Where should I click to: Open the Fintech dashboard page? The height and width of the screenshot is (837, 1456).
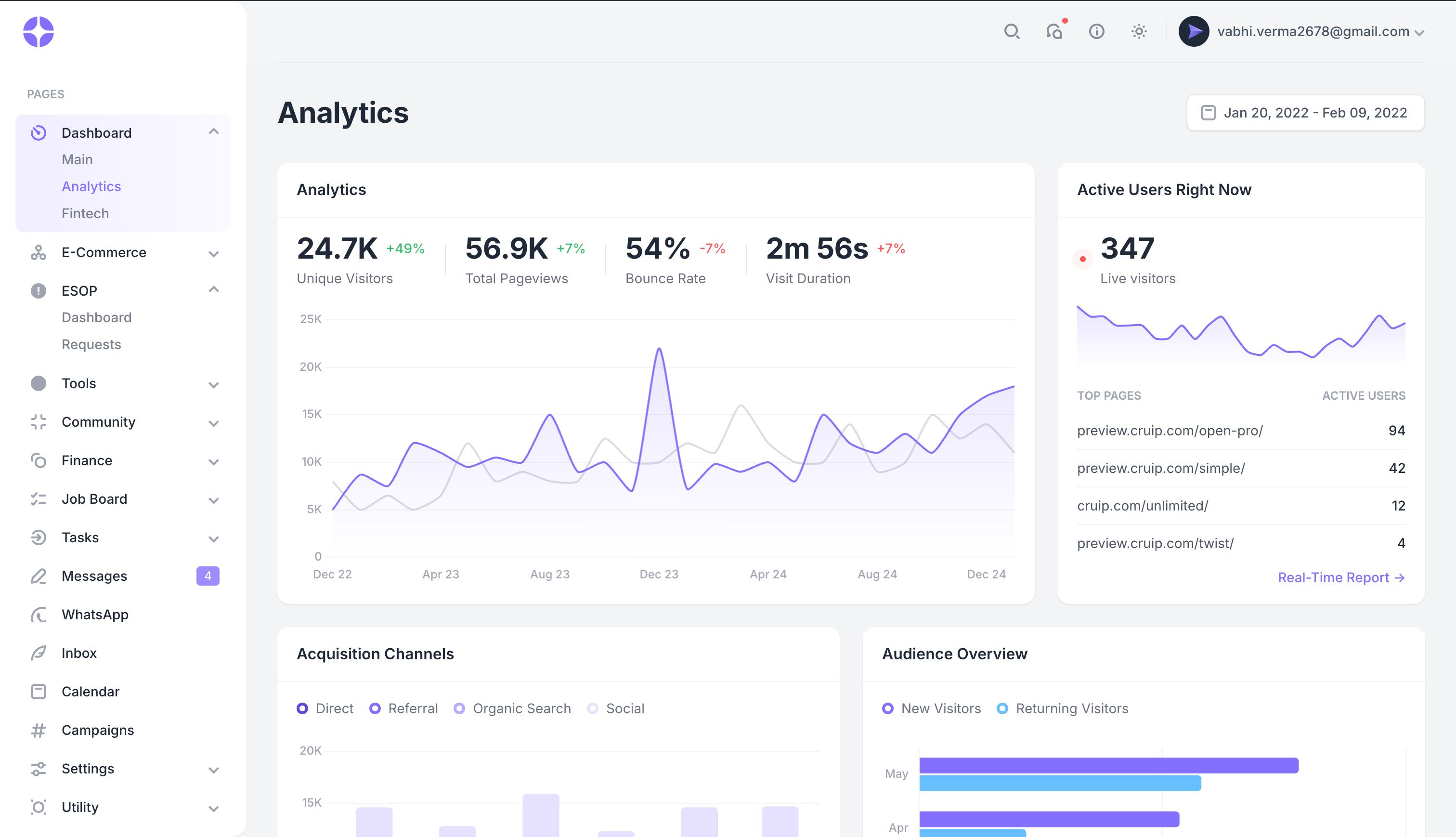[x=85, y=213]
